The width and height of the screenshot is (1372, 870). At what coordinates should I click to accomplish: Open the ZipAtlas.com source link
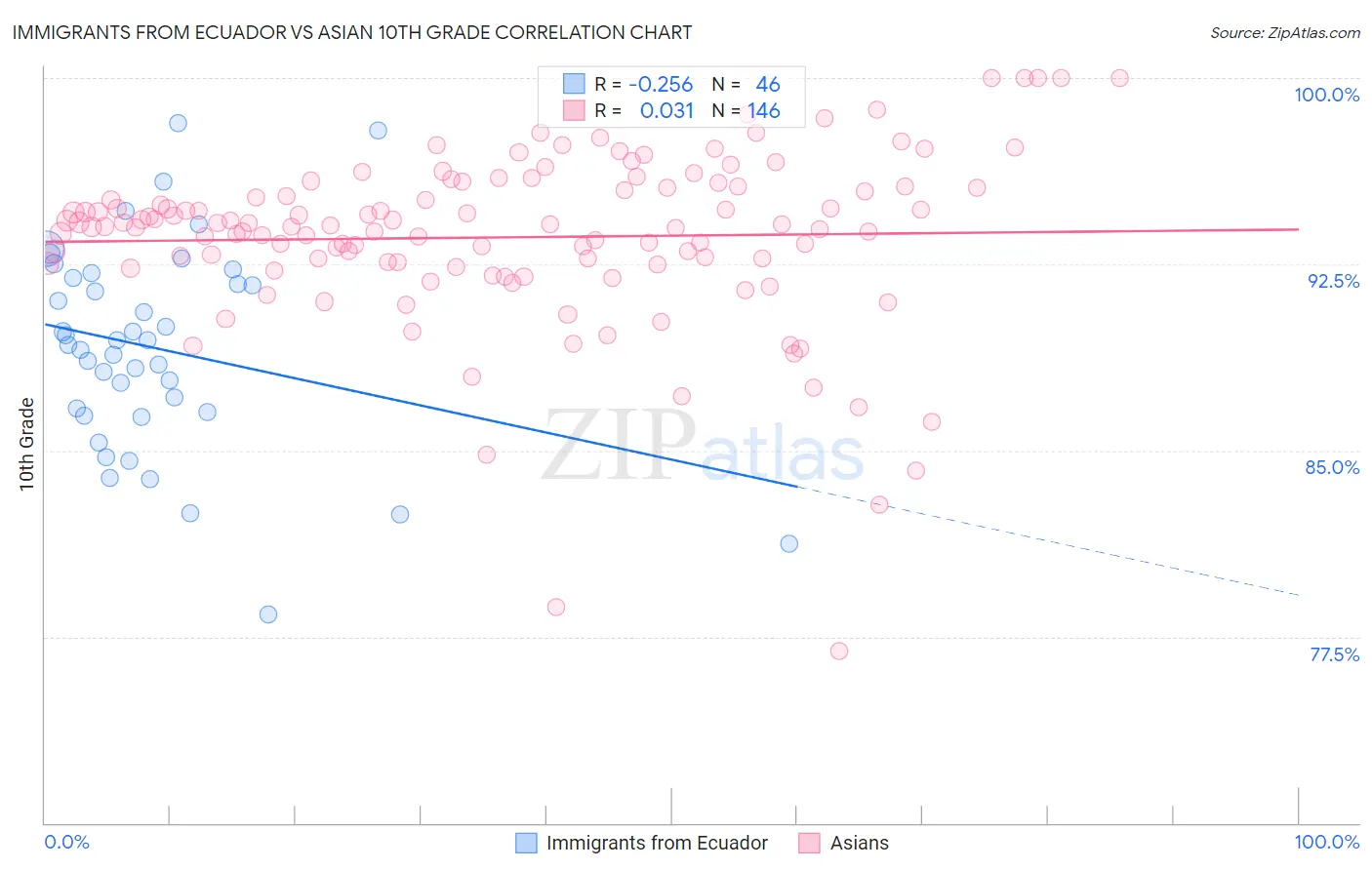[1285, 32]
